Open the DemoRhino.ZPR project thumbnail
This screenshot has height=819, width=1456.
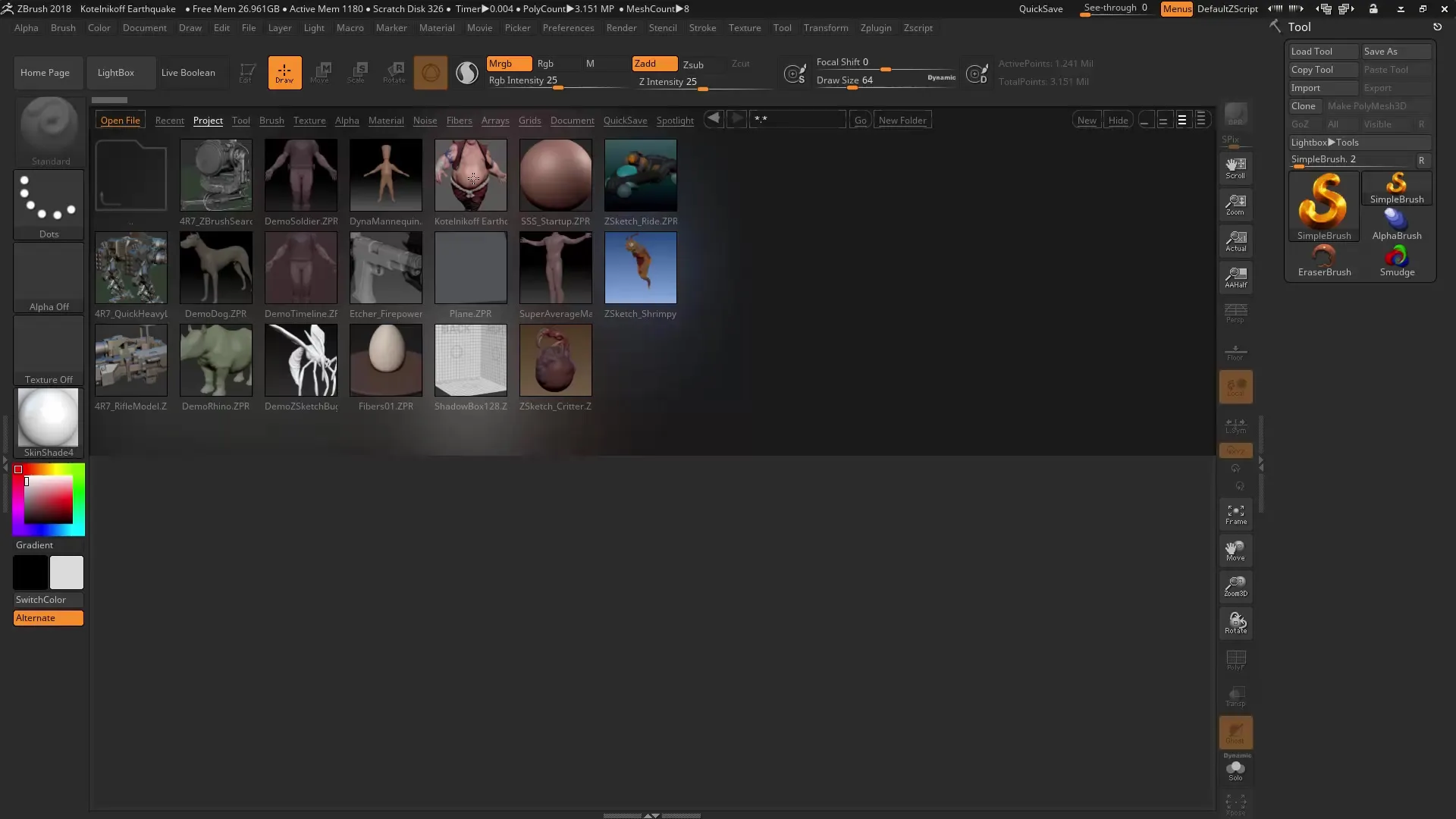pyautogui.click(x=216, y=360)
